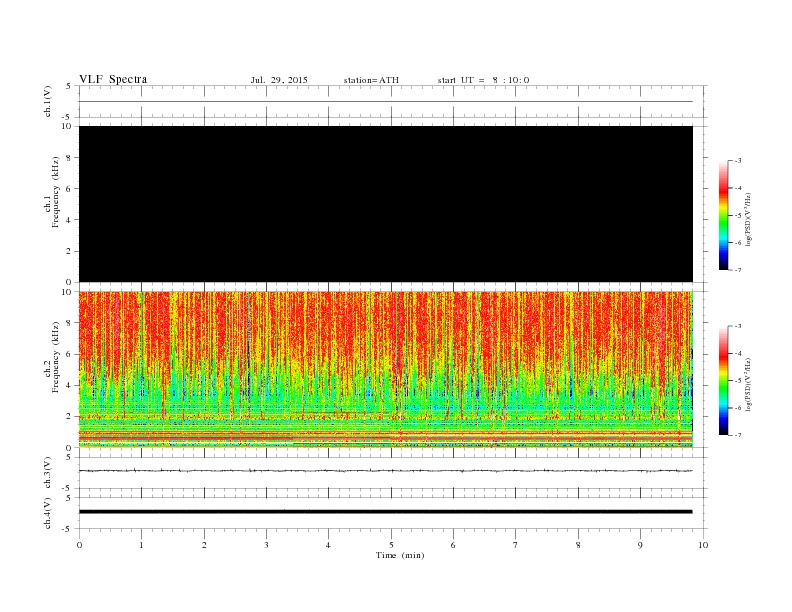Click the 'Time (min)' axis label
The width and height of the screenshot is (792, 612).
(x=400, y=555)
